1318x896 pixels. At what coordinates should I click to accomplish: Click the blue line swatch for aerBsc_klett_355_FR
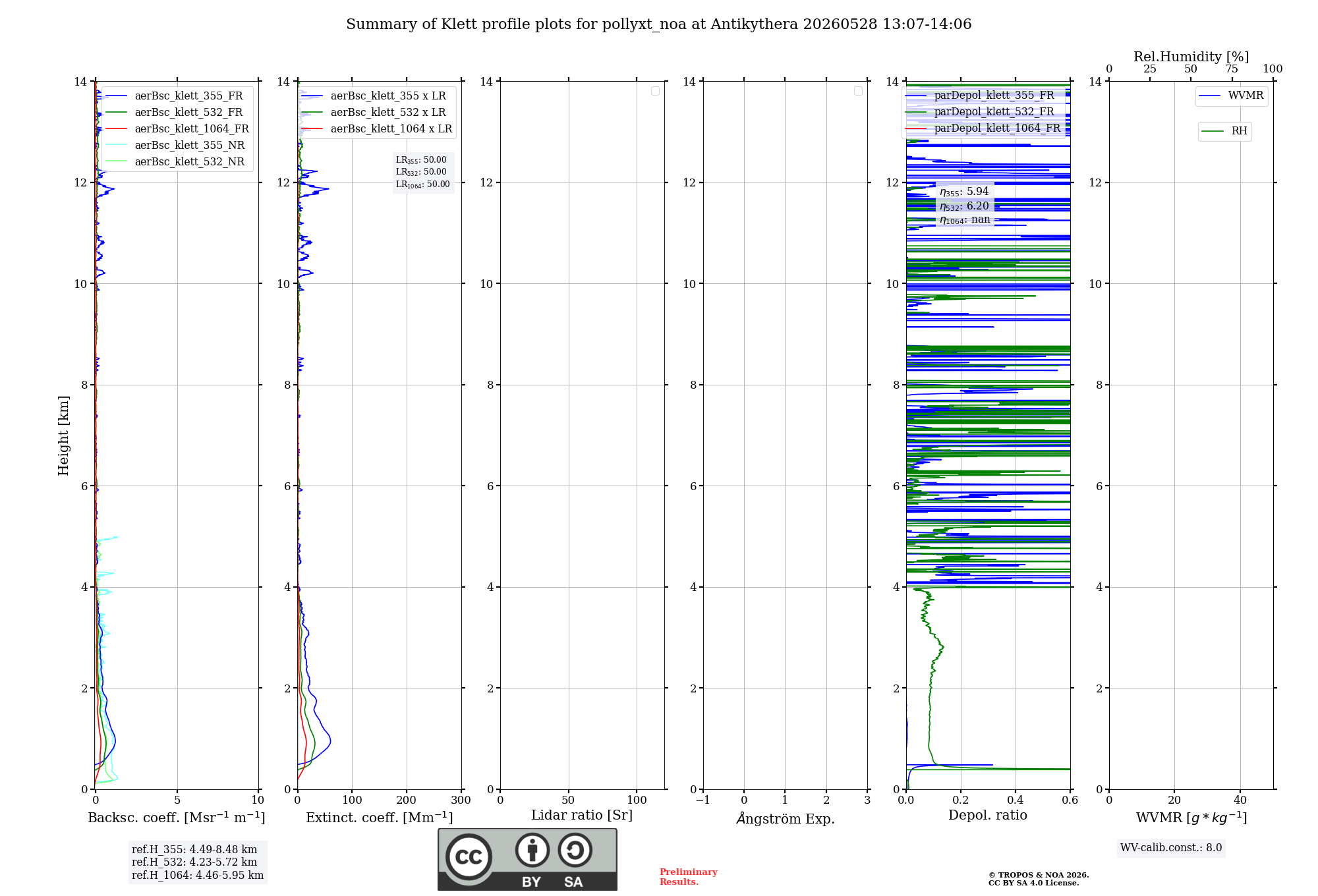[x=116, y=96]
